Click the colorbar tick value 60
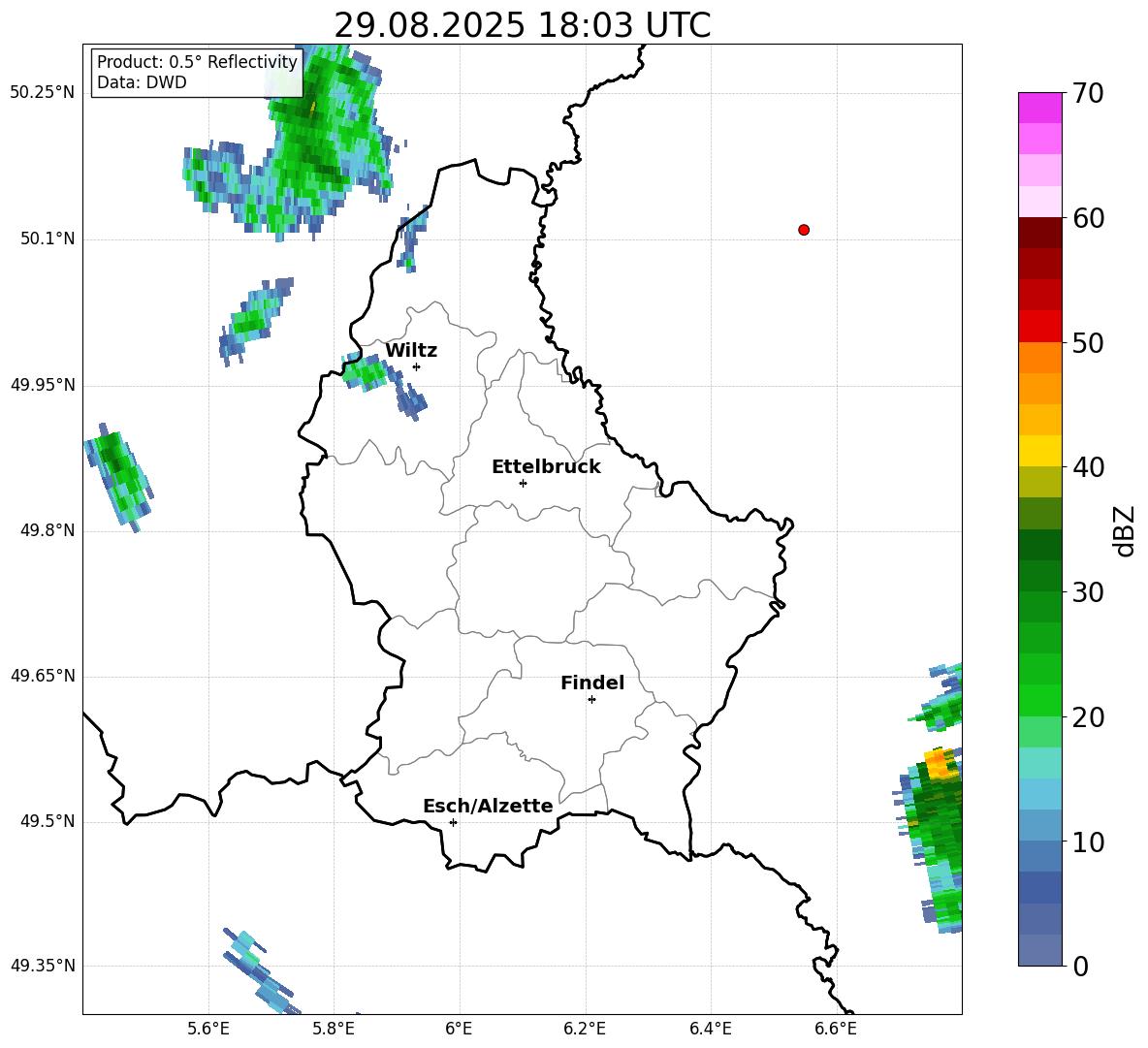Viewport: 1148px width, 1048px height. 1088,218
